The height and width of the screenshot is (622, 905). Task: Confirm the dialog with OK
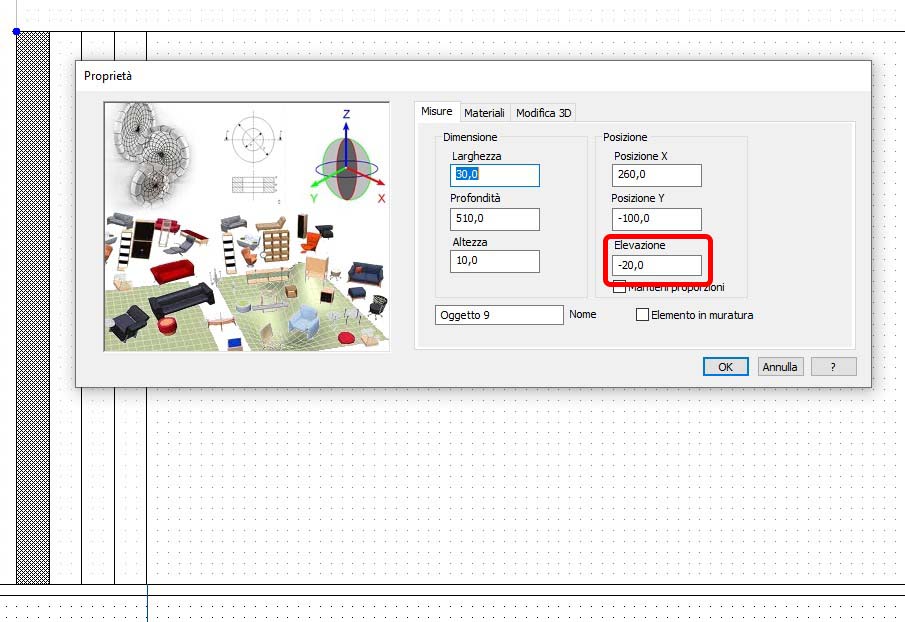pos(726,367)
